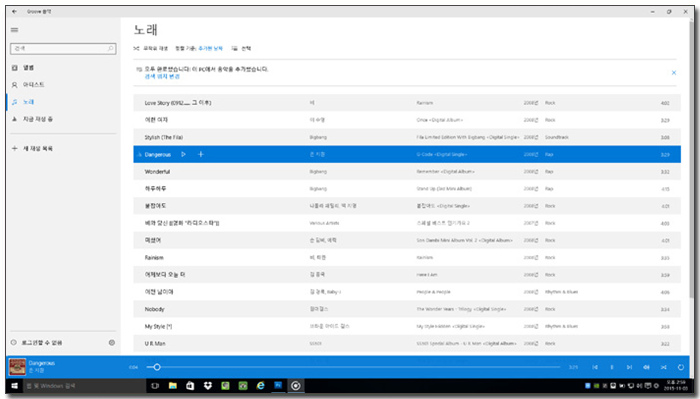Open the now-playing album art thumbnail
Viewport: 700px width, 399px height.
click(17, 367)
